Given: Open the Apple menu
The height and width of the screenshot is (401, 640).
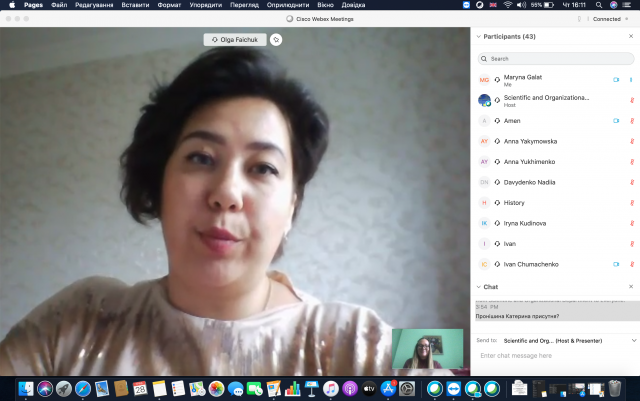Looking at the screenshot, I should [12, 5].
